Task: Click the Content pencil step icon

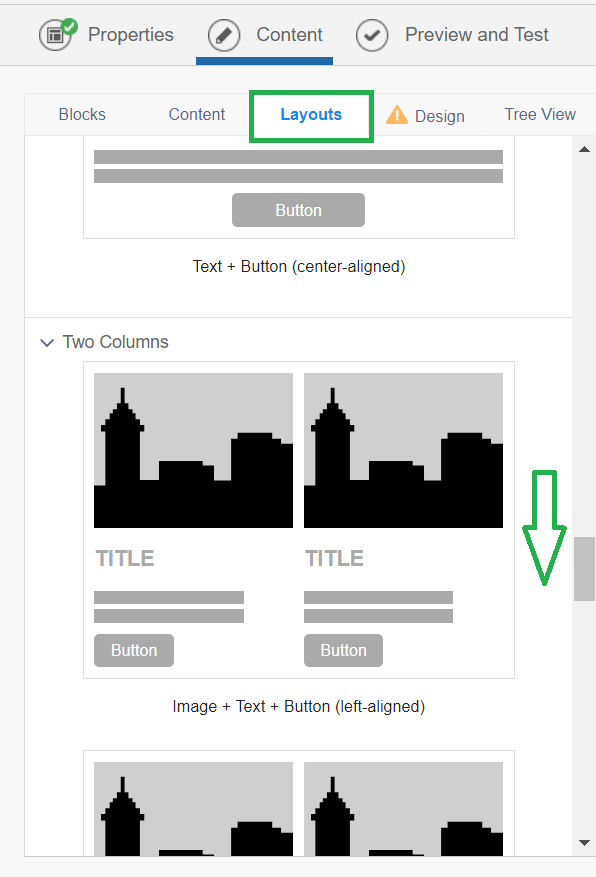Action: pyautogui.click(x=224, y=35)
